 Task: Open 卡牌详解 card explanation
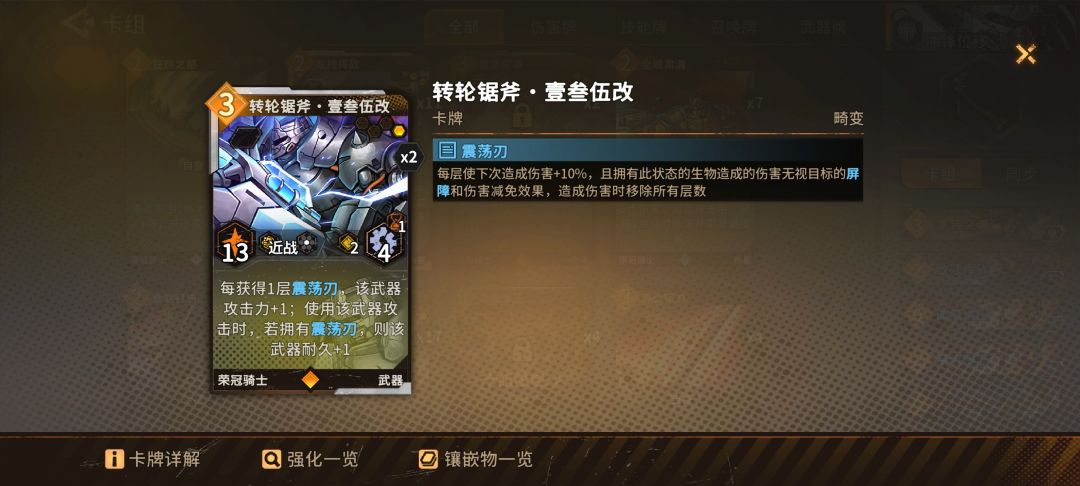click(x=152, y=459)
